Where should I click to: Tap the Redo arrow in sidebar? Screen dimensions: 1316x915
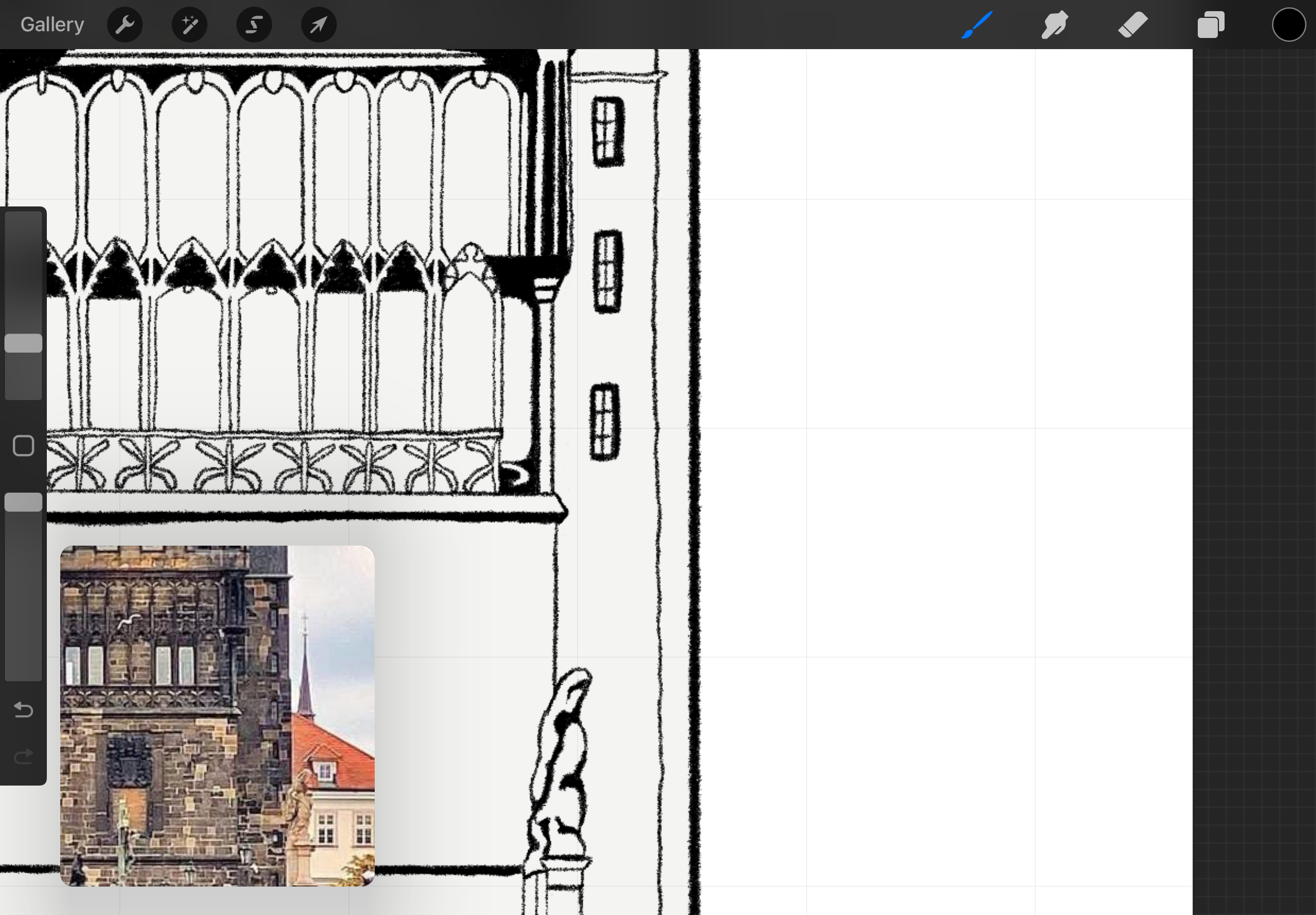(23, 757)
